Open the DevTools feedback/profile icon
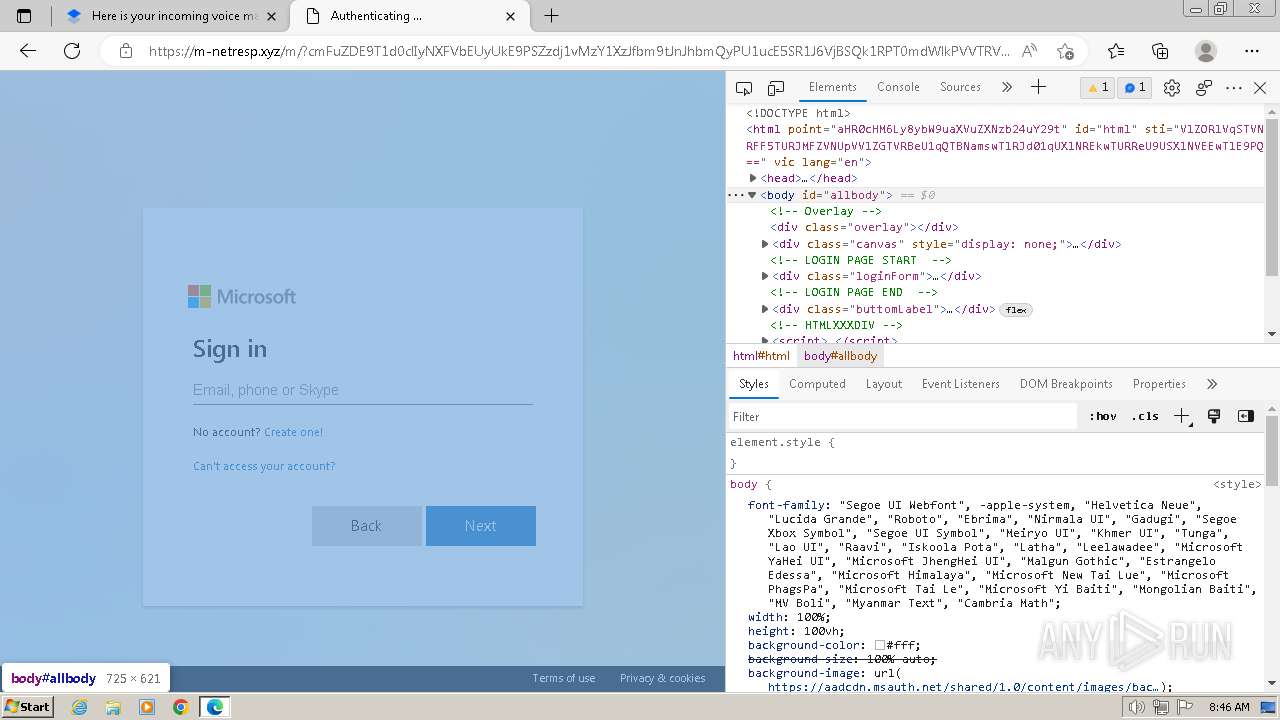Viewport: 1280px width, 720px height. (x=1204, y=88)
